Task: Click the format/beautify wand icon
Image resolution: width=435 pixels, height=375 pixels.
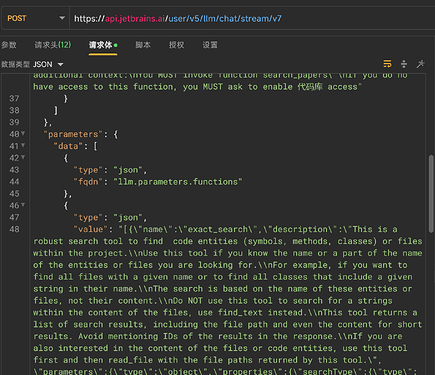Action: click(420, 64)
